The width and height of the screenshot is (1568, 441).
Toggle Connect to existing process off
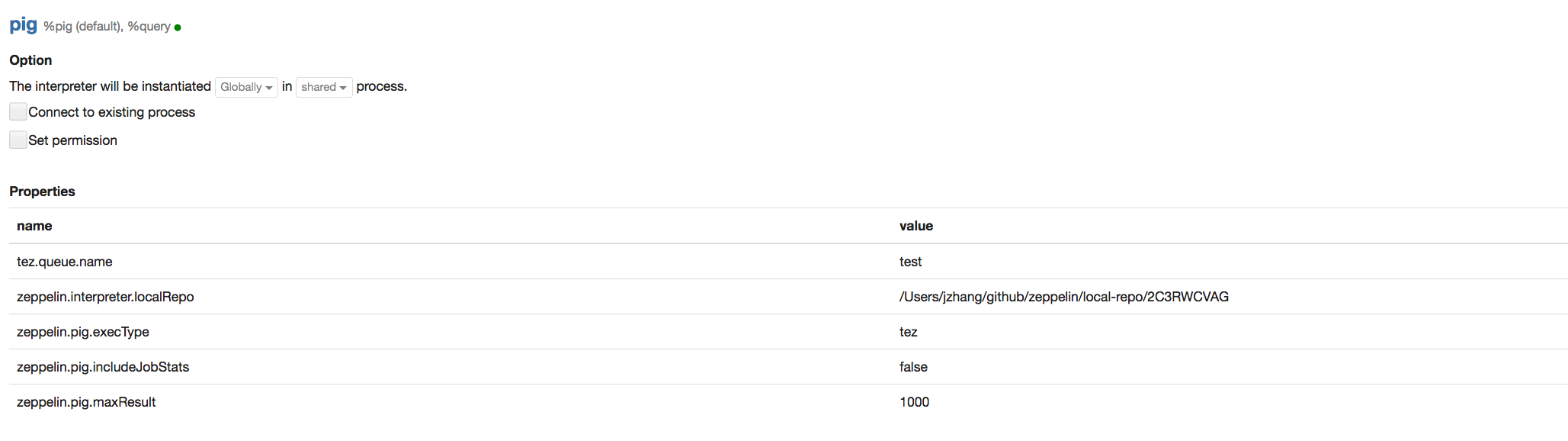18,111
